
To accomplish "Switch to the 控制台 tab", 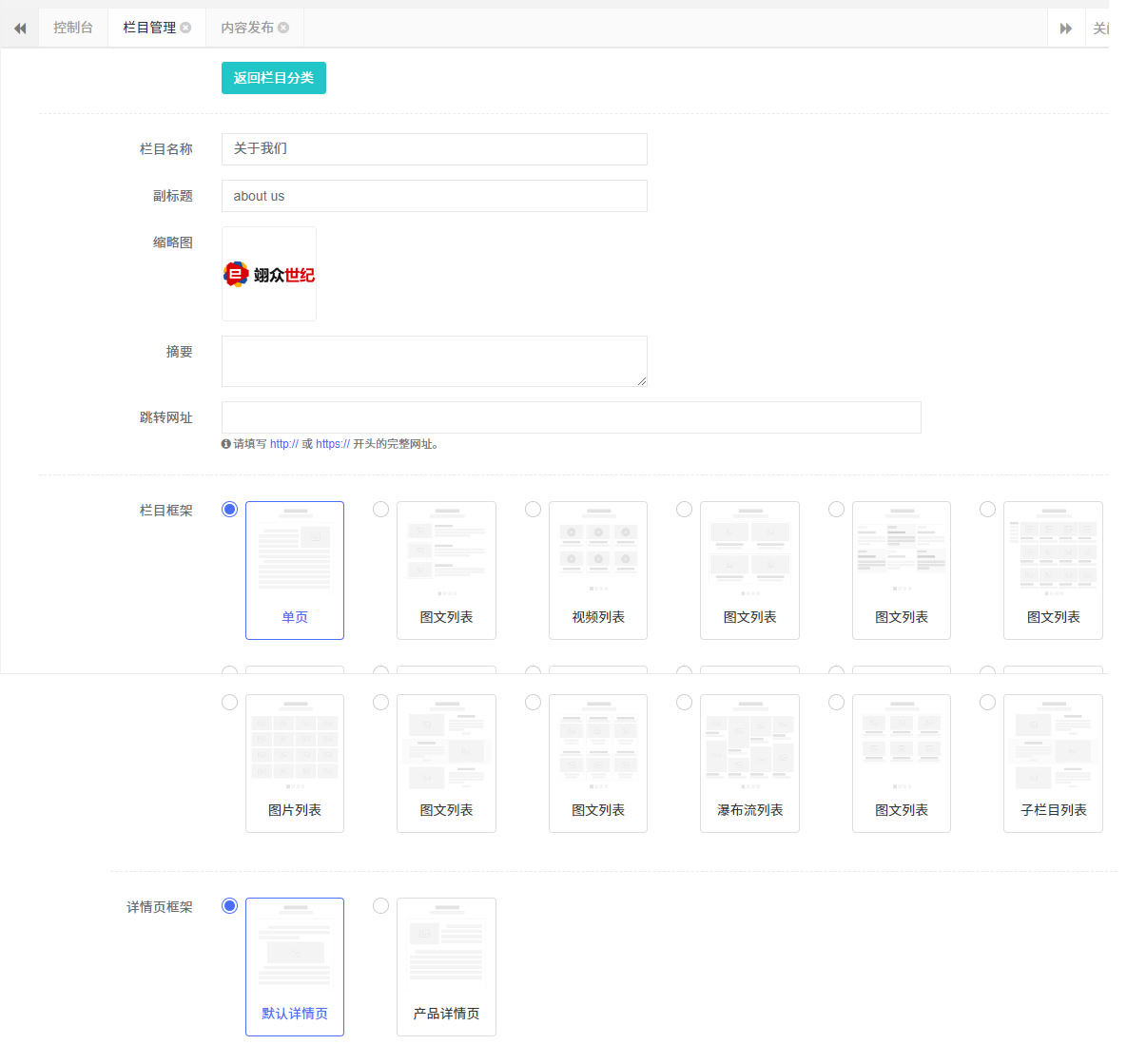I will 73,28.
